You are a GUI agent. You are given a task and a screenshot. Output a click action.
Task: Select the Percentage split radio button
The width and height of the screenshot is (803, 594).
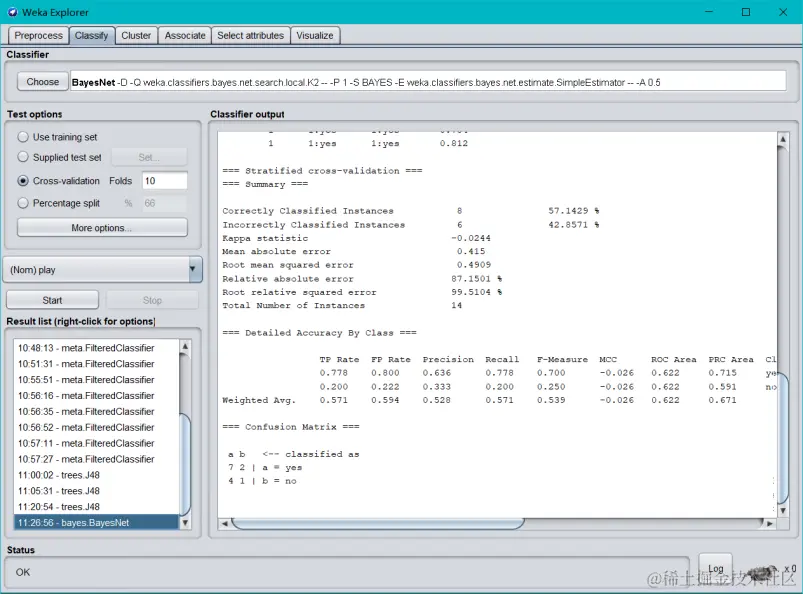point(23,203)
